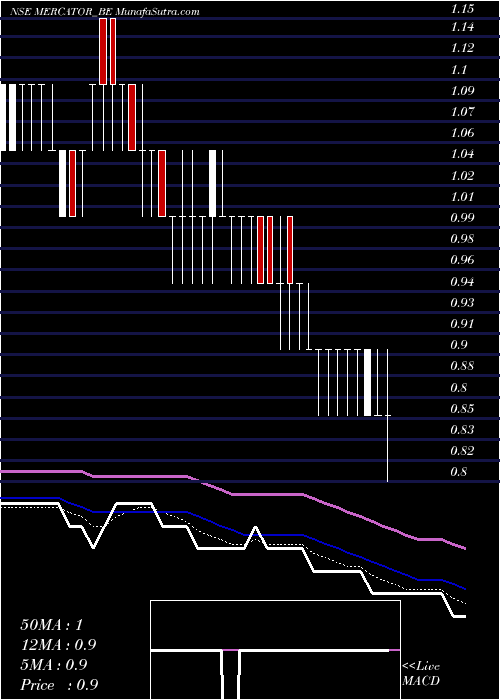The height and width of the screenshot is (700, 500).
Task: Click the MACD inset chart panel
Action: click(275, 650)
